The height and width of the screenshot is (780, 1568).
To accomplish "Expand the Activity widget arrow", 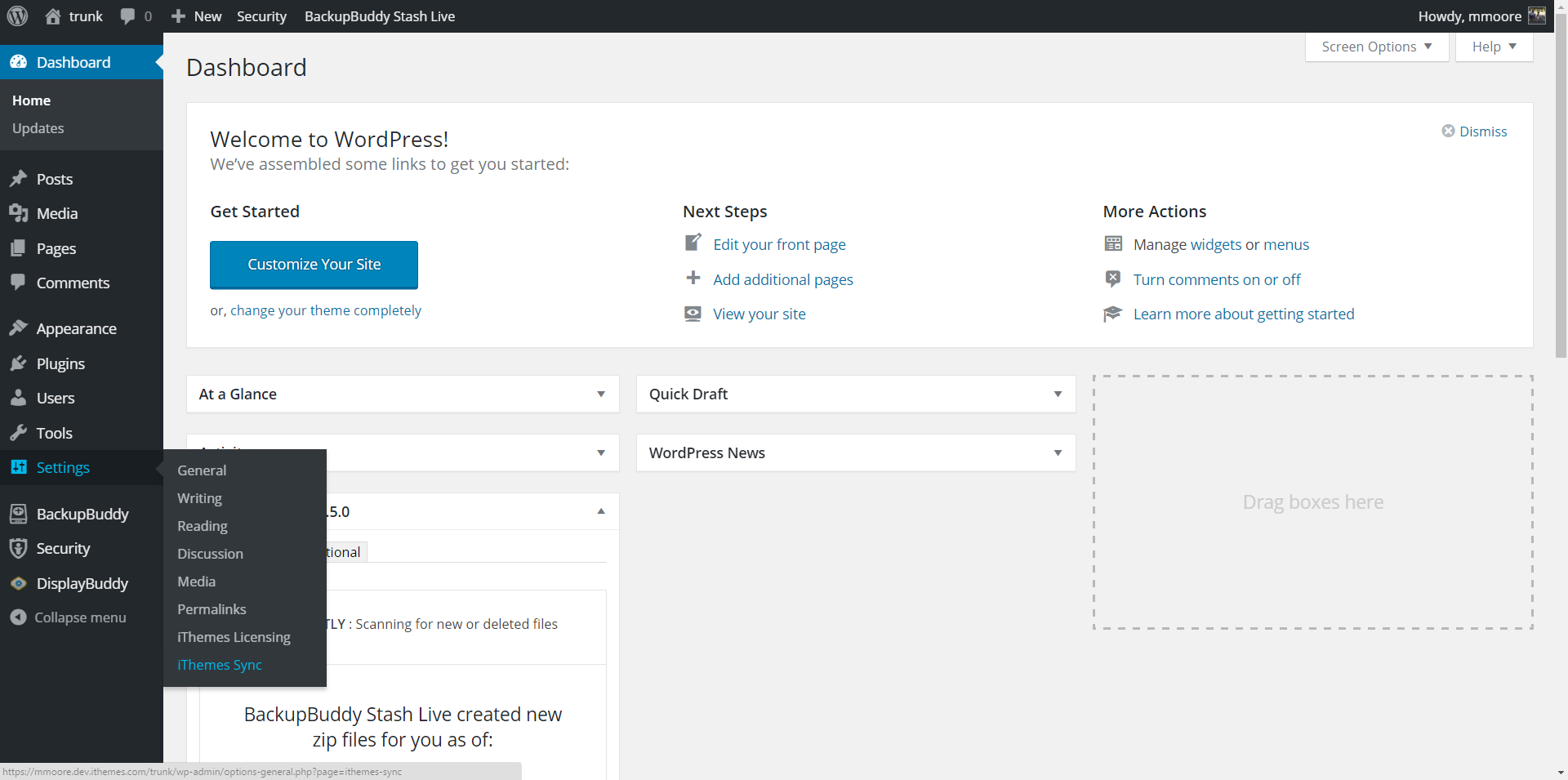I will [601, 453].
